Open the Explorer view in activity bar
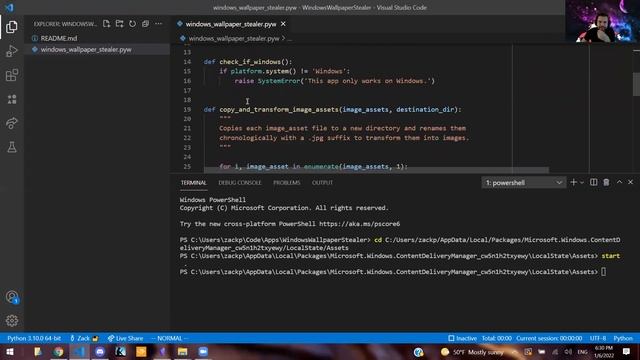640x360 pixels. point(11,27)
